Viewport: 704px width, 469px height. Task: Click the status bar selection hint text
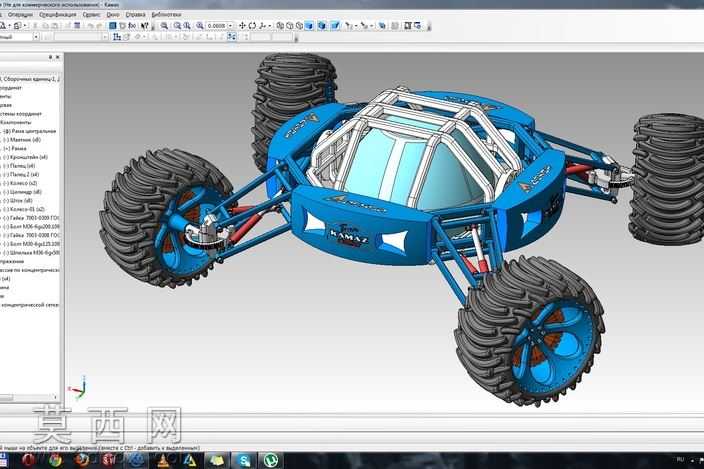tap(100, 448)
